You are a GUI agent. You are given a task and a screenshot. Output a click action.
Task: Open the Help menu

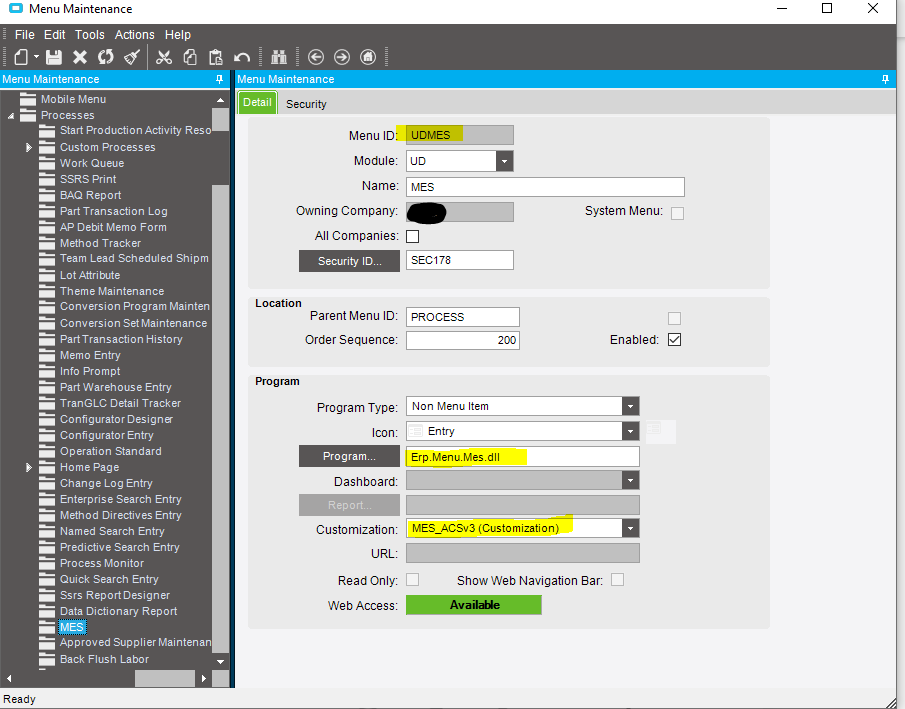178,35
